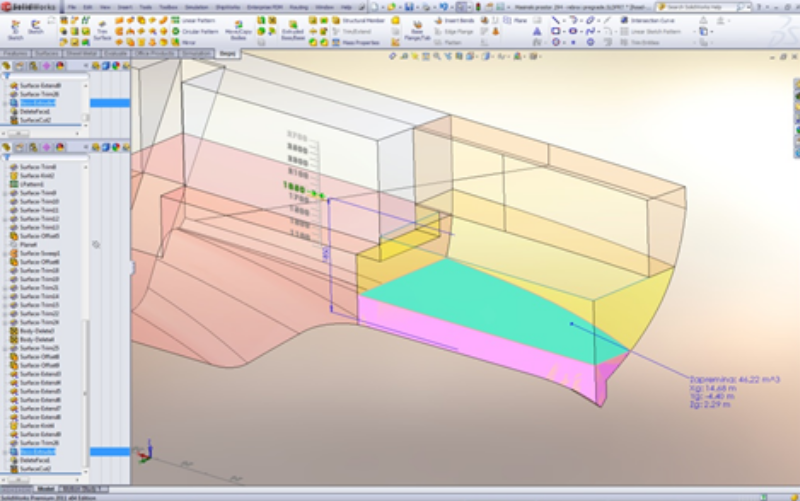The height and width of the screenshot is (501, 800).
Task: Select Surface-Knit2 in the feature tree
Action: click(37, 176)
